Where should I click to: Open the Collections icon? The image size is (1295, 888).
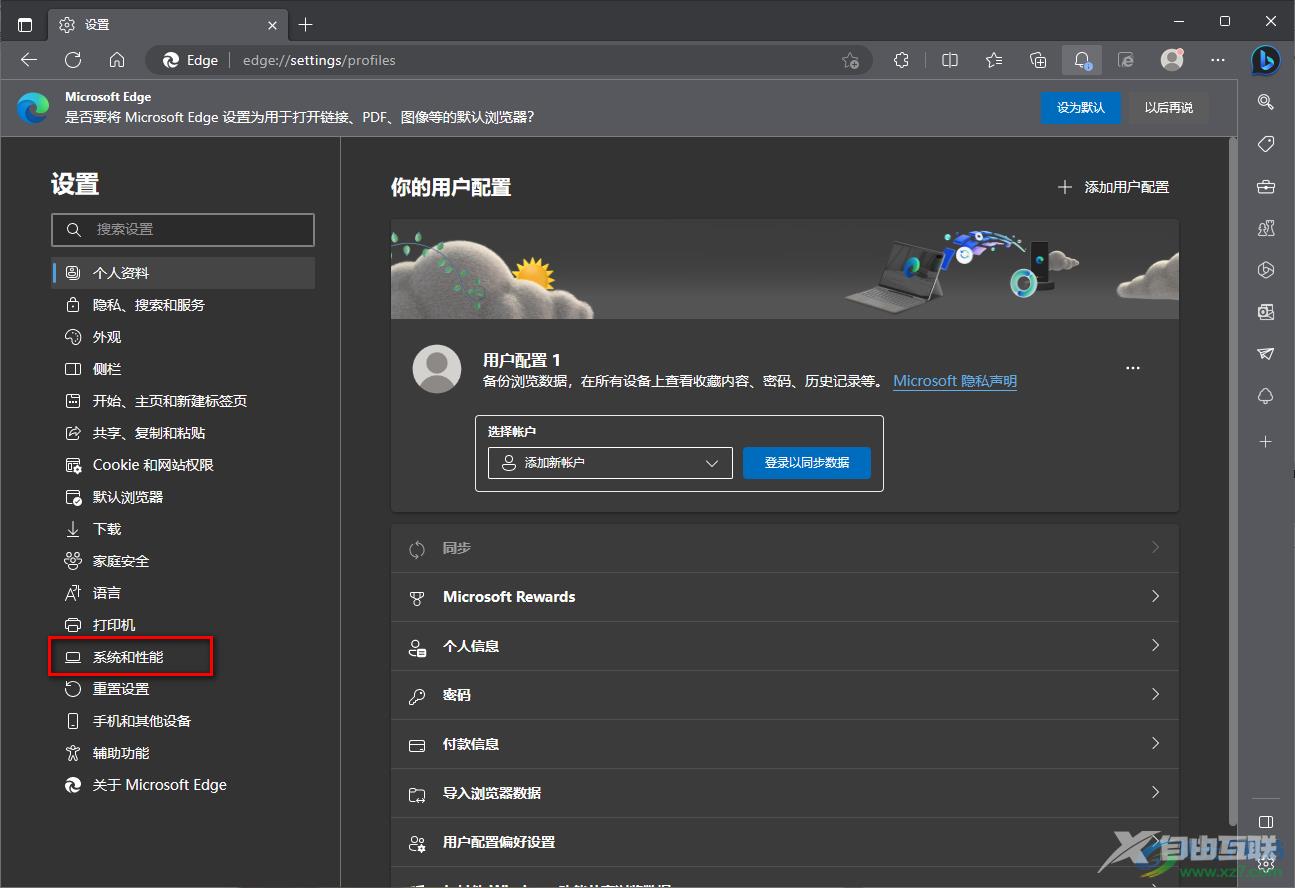(1038, 60)
